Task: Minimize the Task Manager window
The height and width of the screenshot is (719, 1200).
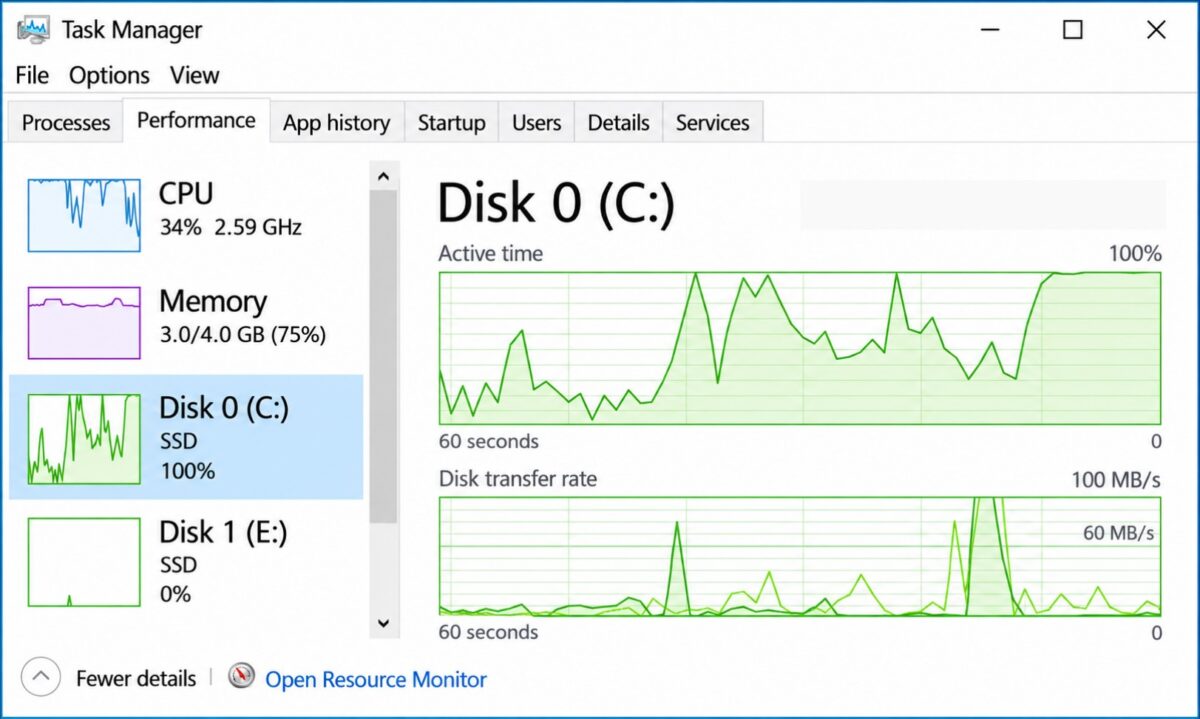Action: (989, 30)
